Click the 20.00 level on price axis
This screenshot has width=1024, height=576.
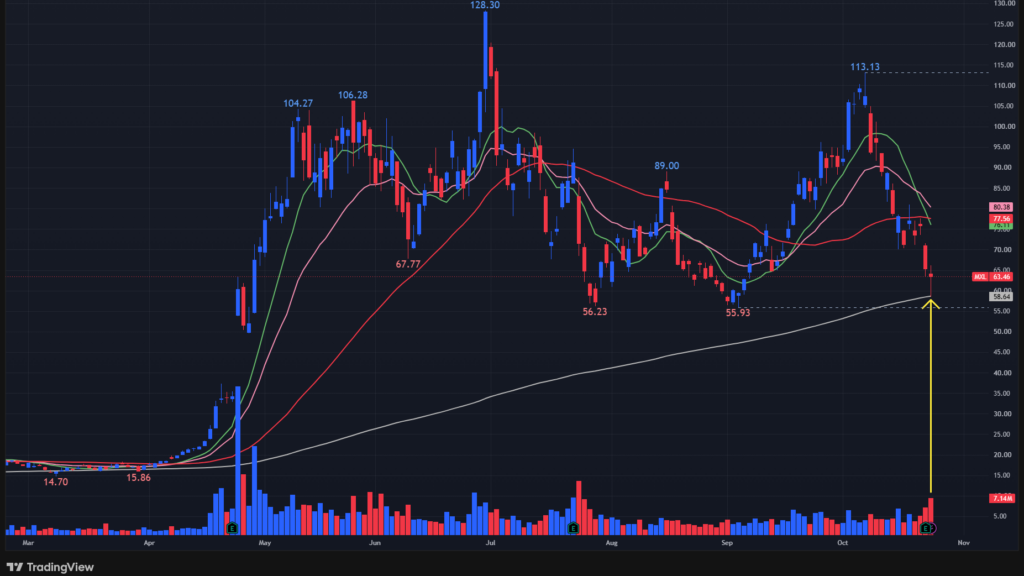tap(1004, 455)
